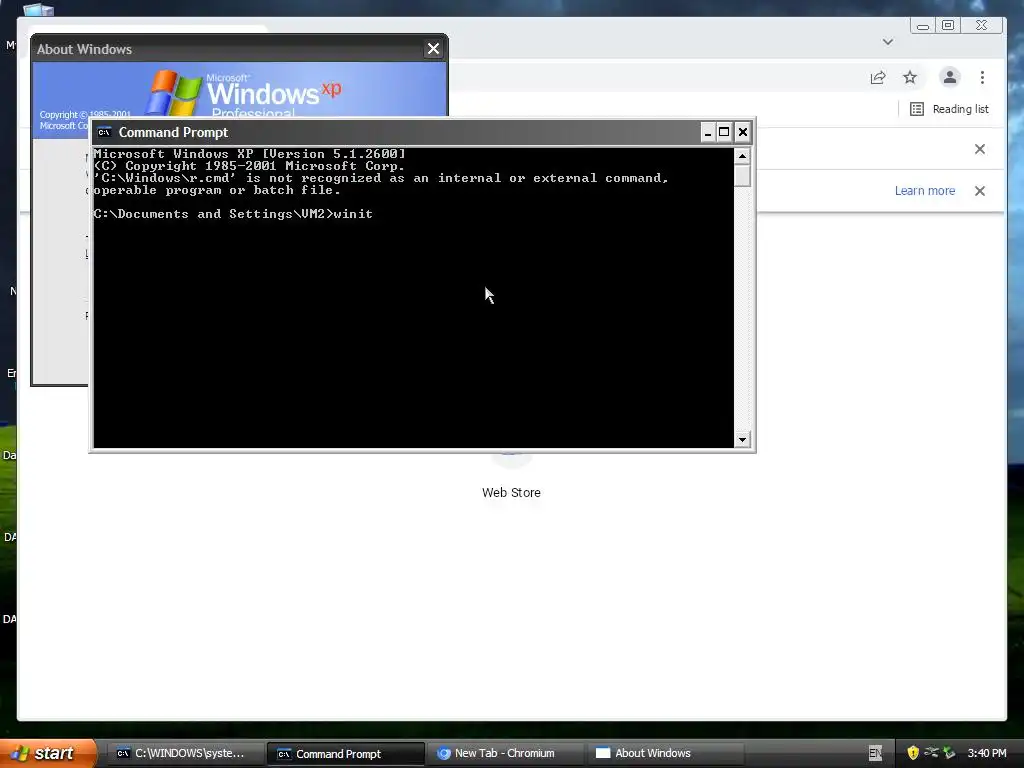
Task: Expand the Chromium tab search chevron
Action: (888, 42)
